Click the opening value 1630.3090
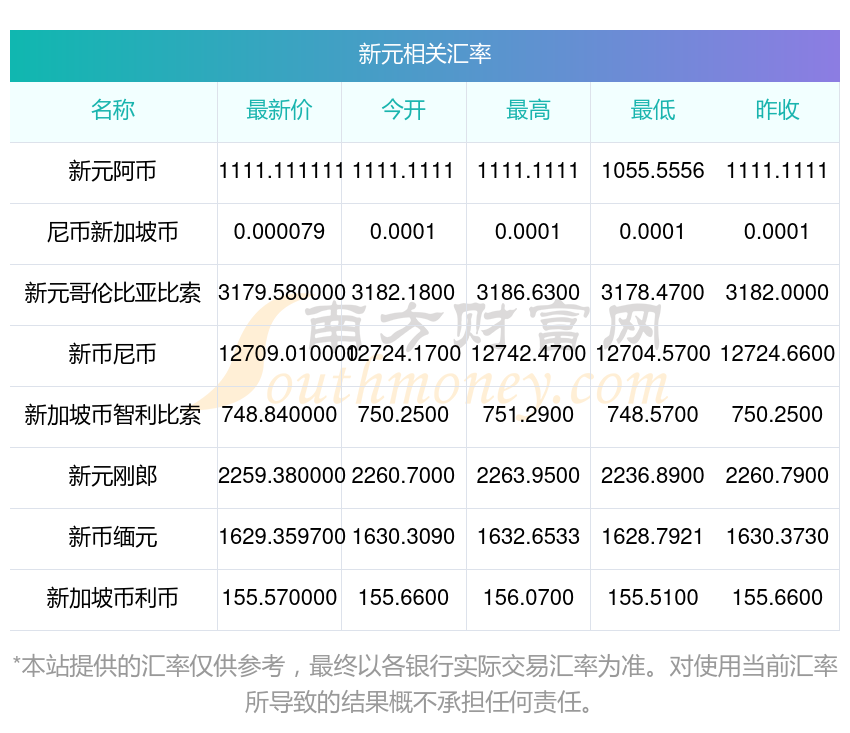This screenshot has height=733, width=850. pos(403,537)
